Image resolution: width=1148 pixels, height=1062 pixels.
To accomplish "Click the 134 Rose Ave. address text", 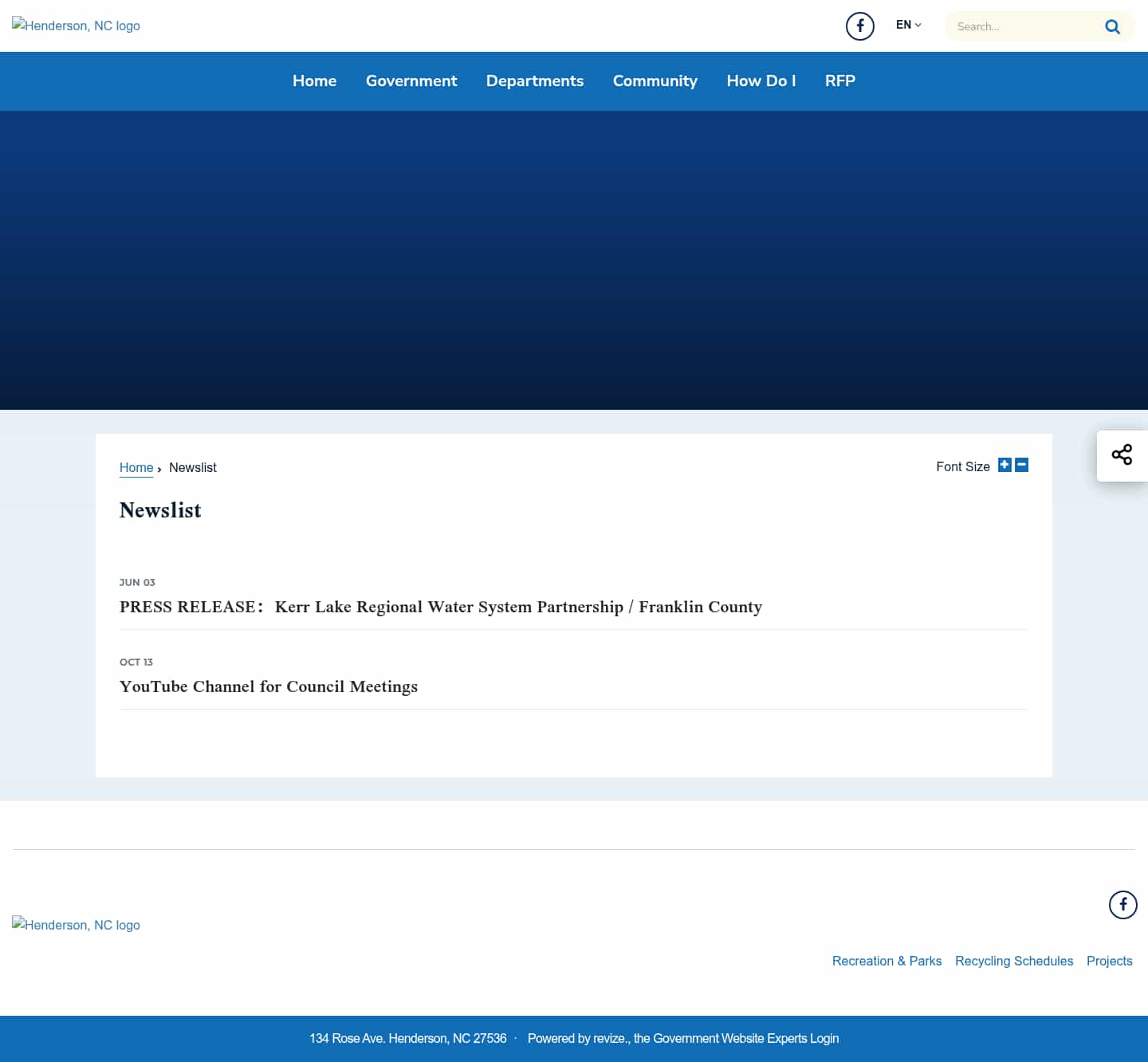I will pos(408,1038).
